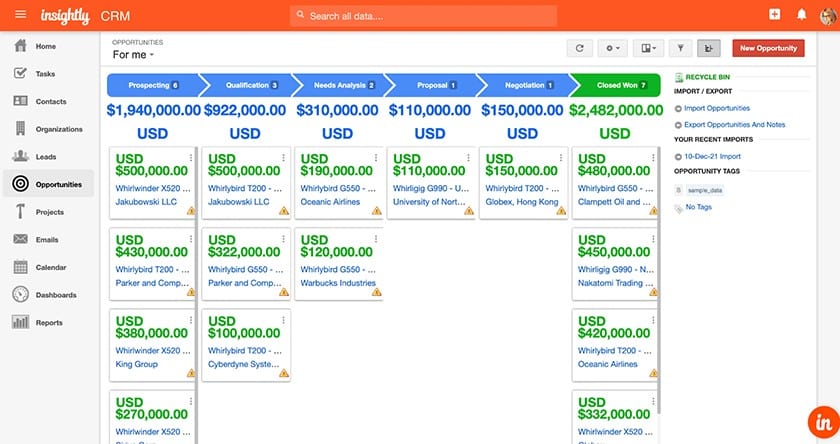Select the Proposal pipeline stage
The height and width of the screenshot is (444, 840).
point(436,85)
